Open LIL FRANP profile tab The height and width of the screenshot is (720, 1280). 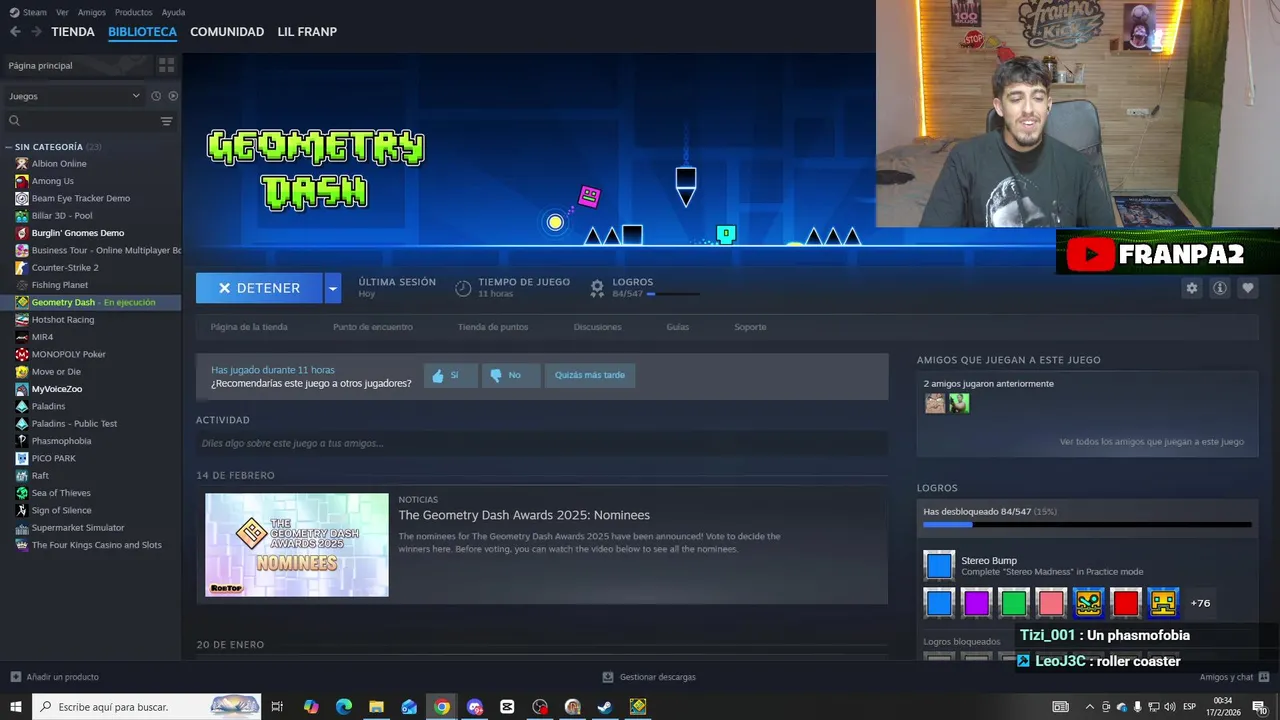coord(307,32)
